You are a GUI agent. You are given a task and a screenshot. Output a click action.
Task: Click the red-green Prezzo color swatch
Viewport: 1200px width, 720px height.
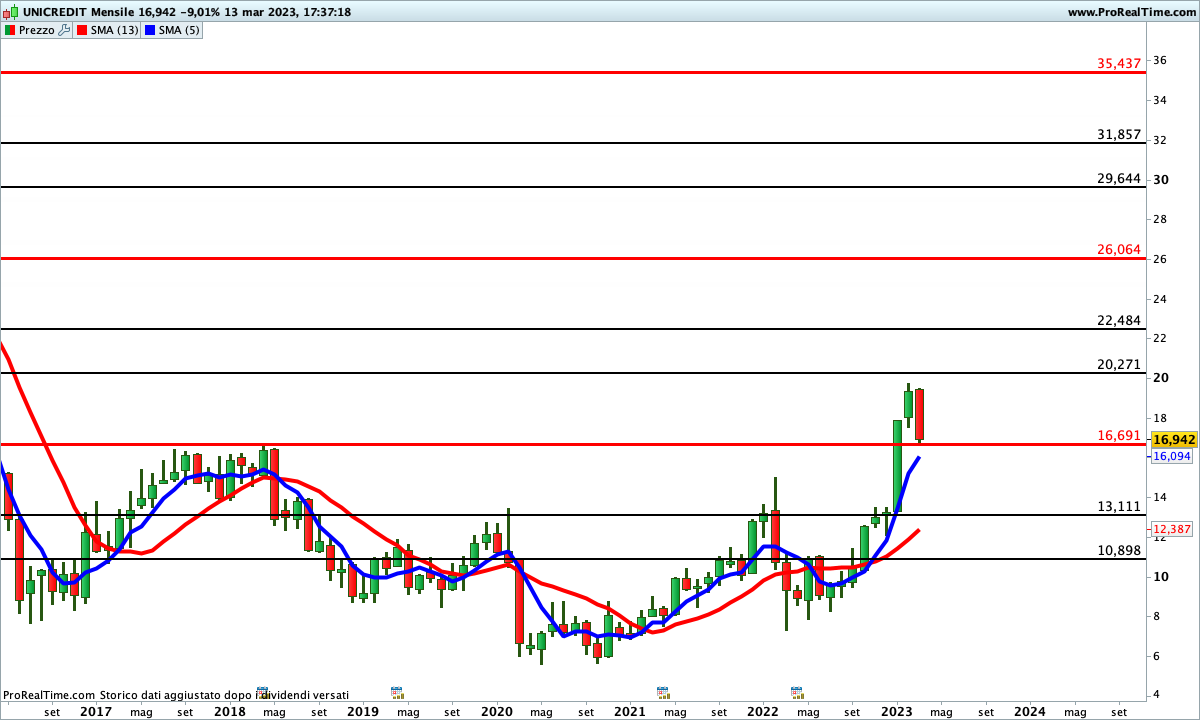click(10, 30)
